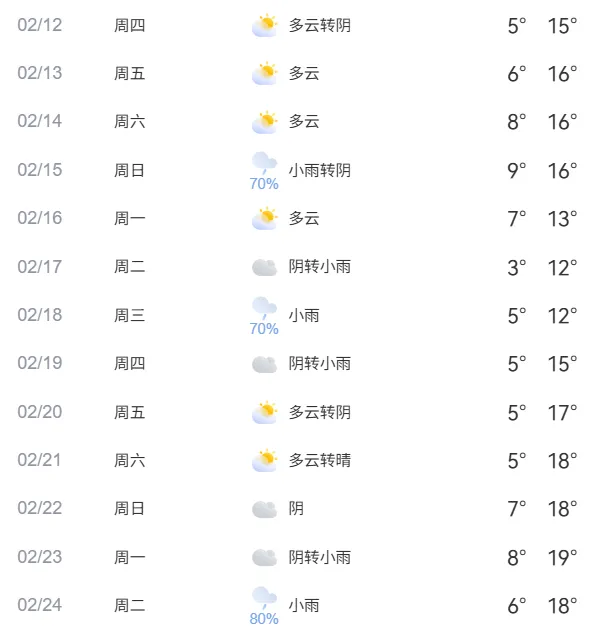Screen dimensions: 602x626
Task: Select the 多云转阴 text on the 02/12 row
Action: 320,25
